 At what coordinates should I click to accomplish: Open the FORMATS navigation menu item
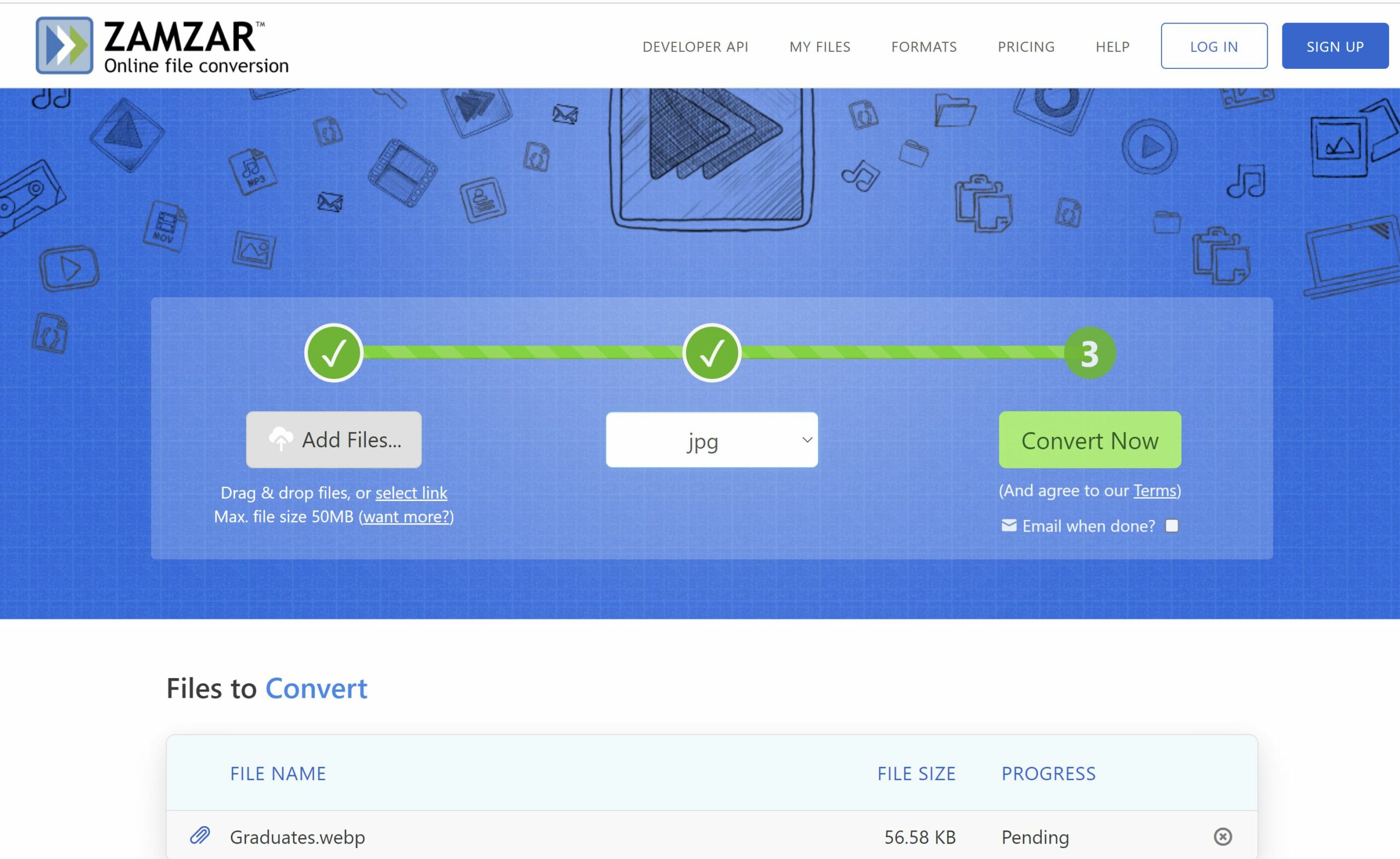(x=924, y=45)
